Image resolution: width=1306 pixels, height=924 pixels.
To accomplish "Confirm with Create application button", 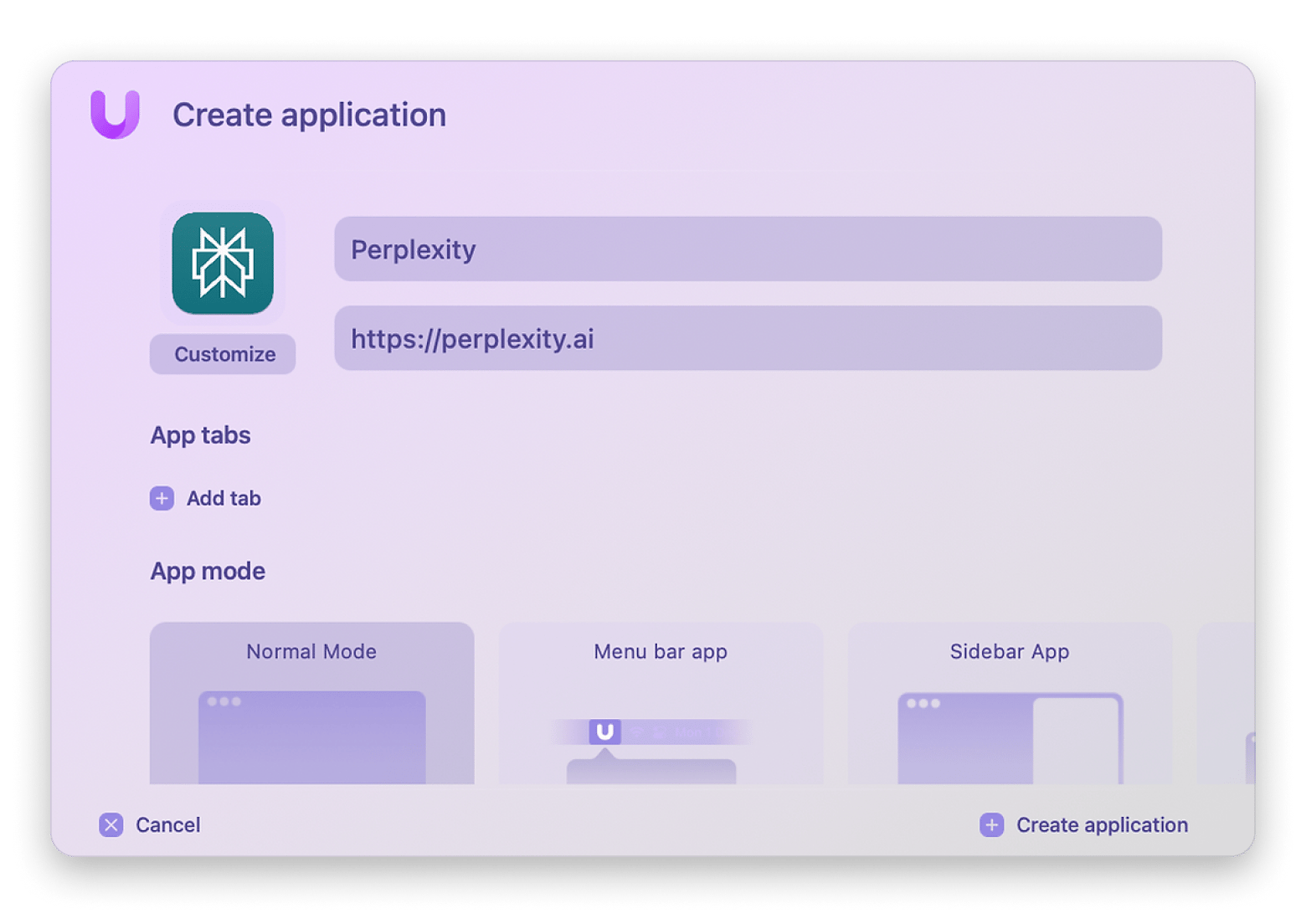I will [x=1083, y=824].
